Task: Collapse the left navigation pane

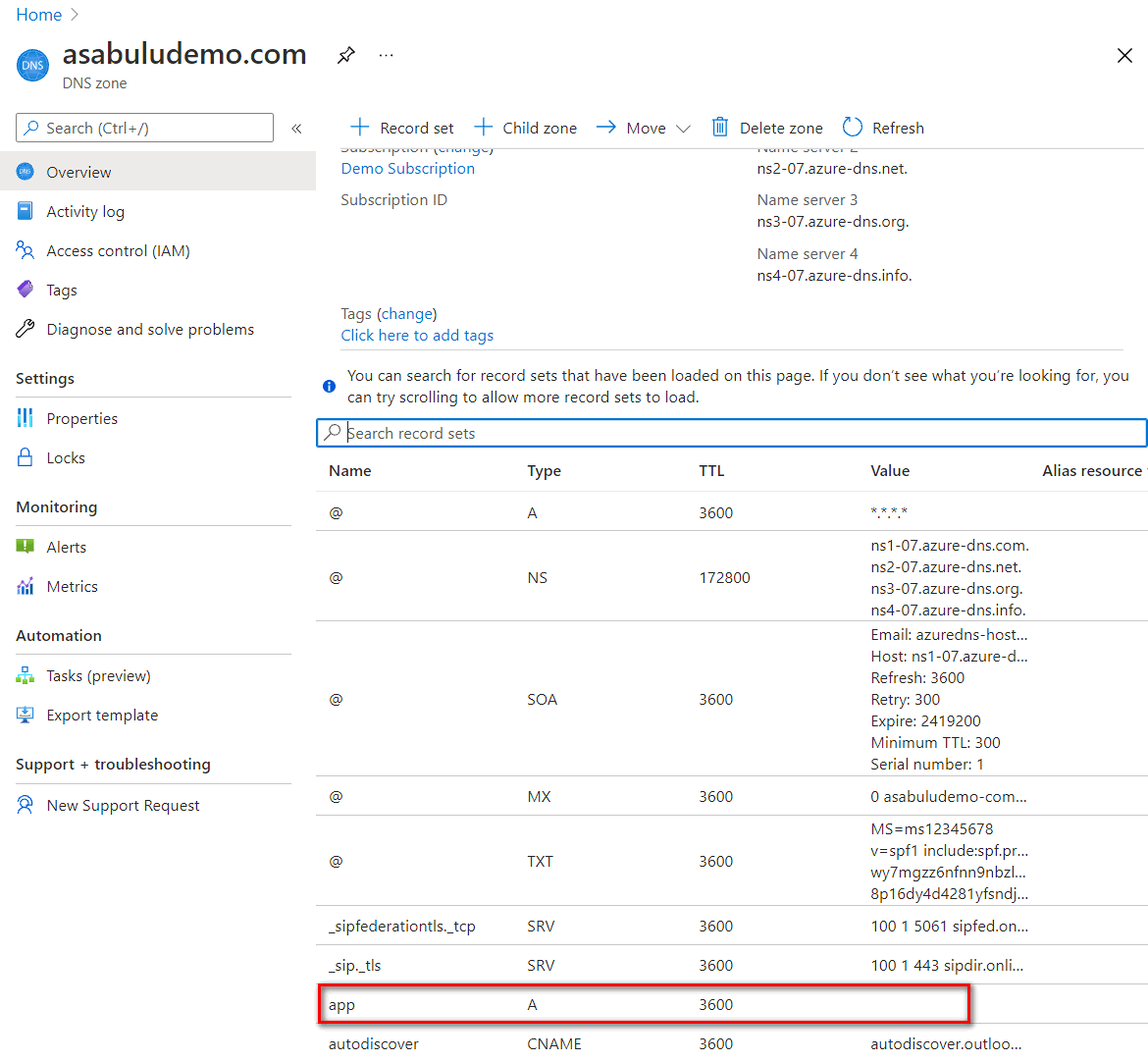Action: [296, 128]
